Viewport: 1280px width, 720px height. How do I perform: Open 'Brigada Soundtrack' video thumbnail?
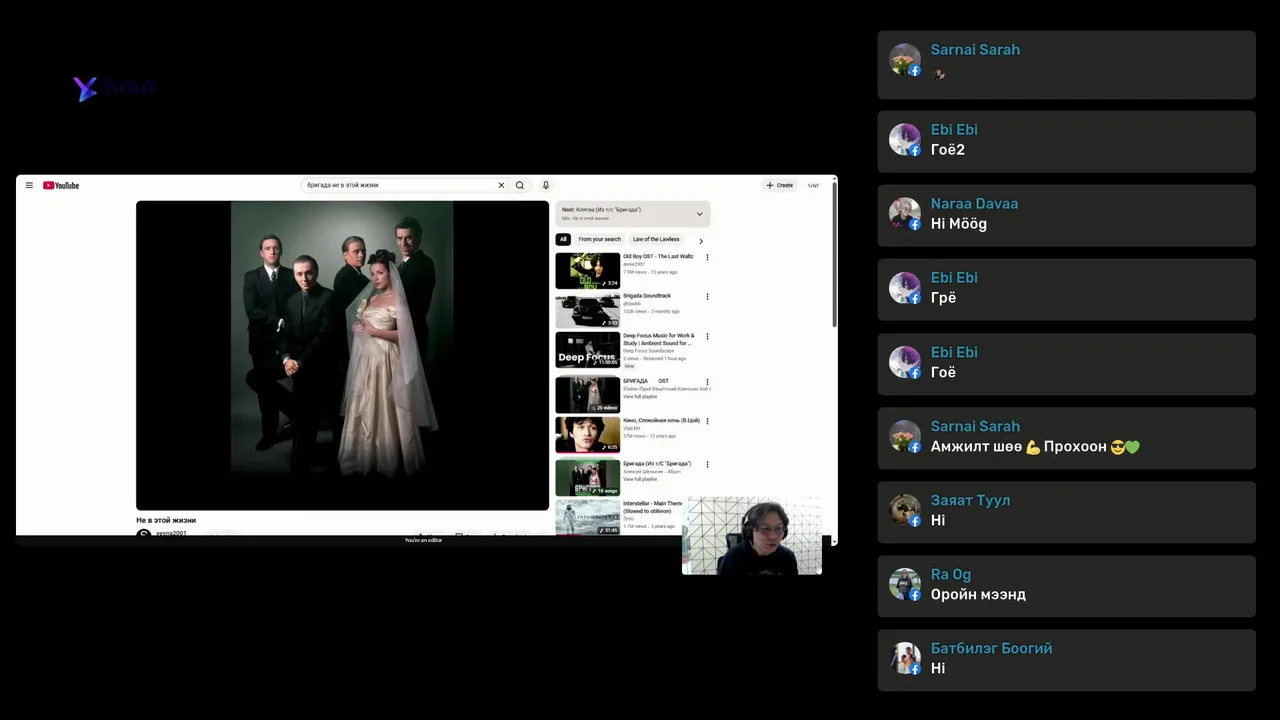[588, 311]
